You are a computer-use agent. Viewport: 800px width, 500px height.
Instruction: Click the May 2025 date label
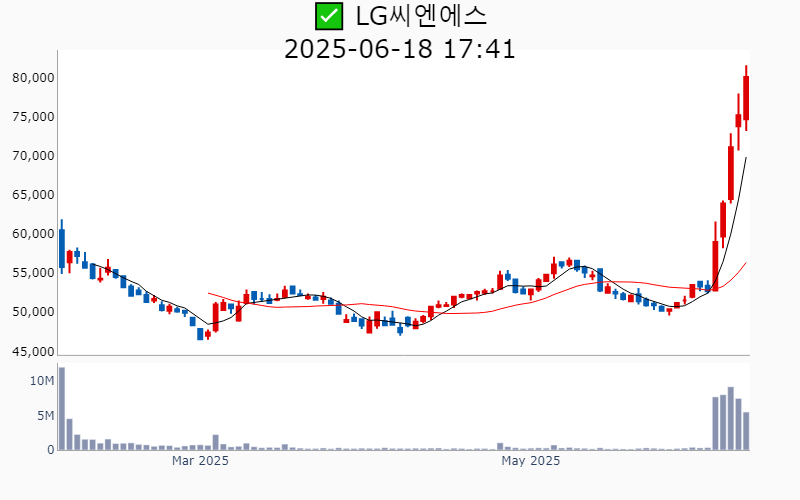pos(531,461)
